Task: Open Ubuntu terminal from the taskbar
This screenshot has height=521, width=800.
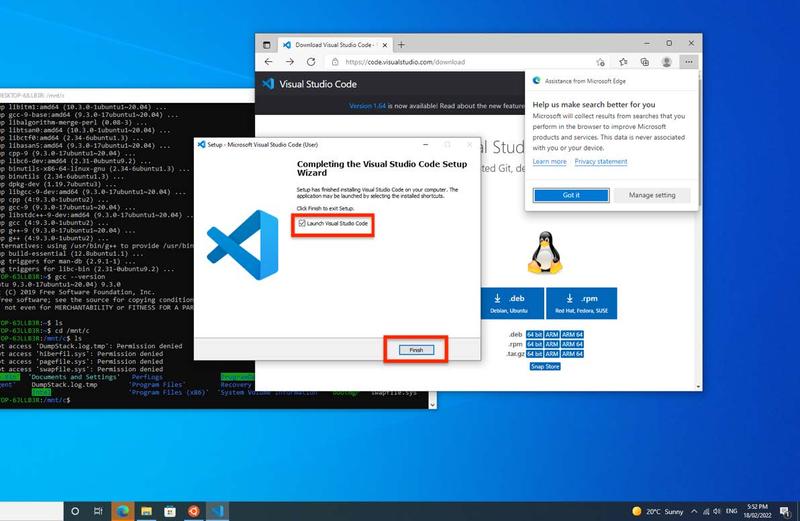Action: tap(194, 511)
